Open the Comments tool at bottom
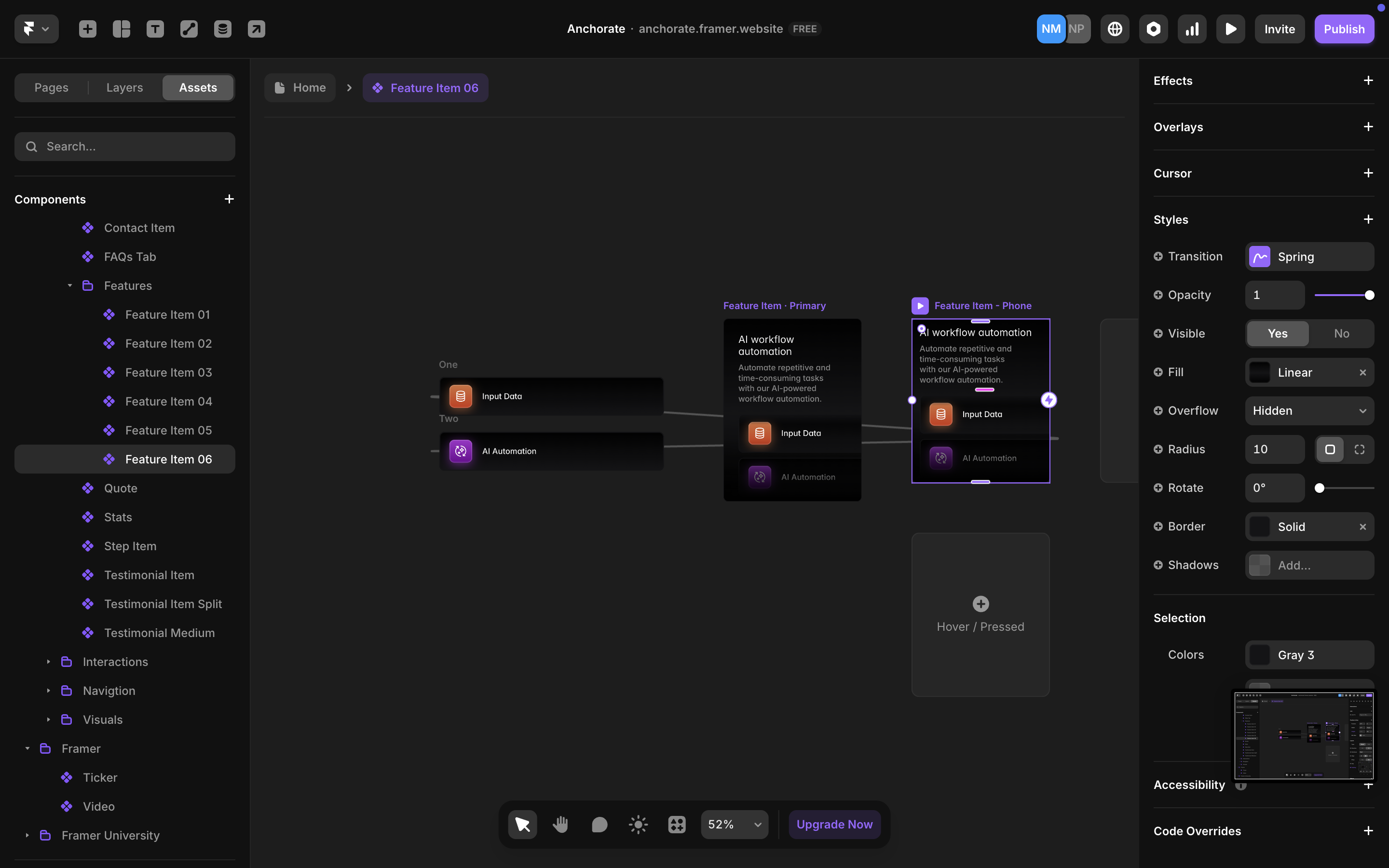This screenshot has width=1389, height=868. (599, 824)
